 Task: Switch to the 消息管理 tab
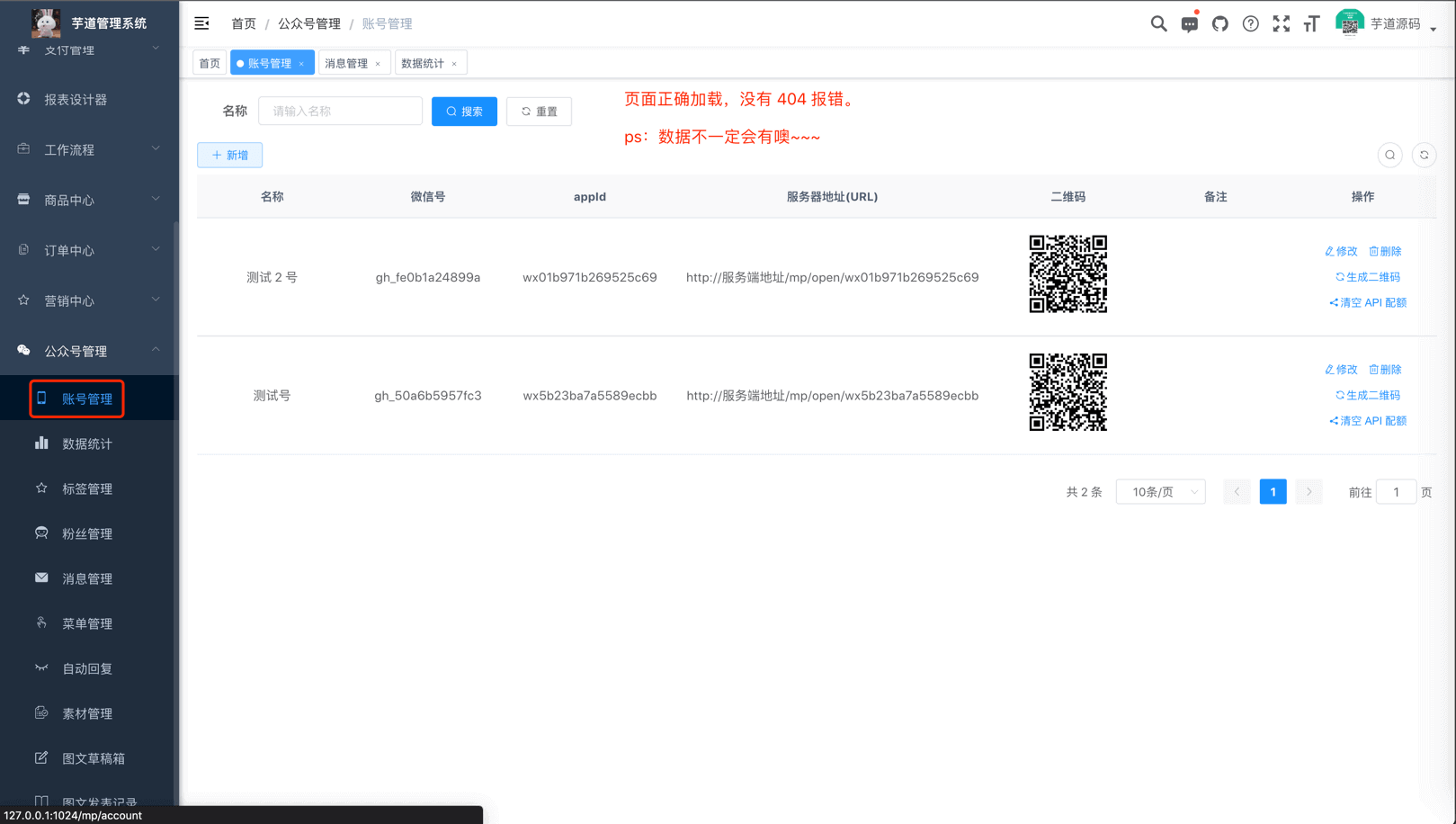(x=348, y=62)
